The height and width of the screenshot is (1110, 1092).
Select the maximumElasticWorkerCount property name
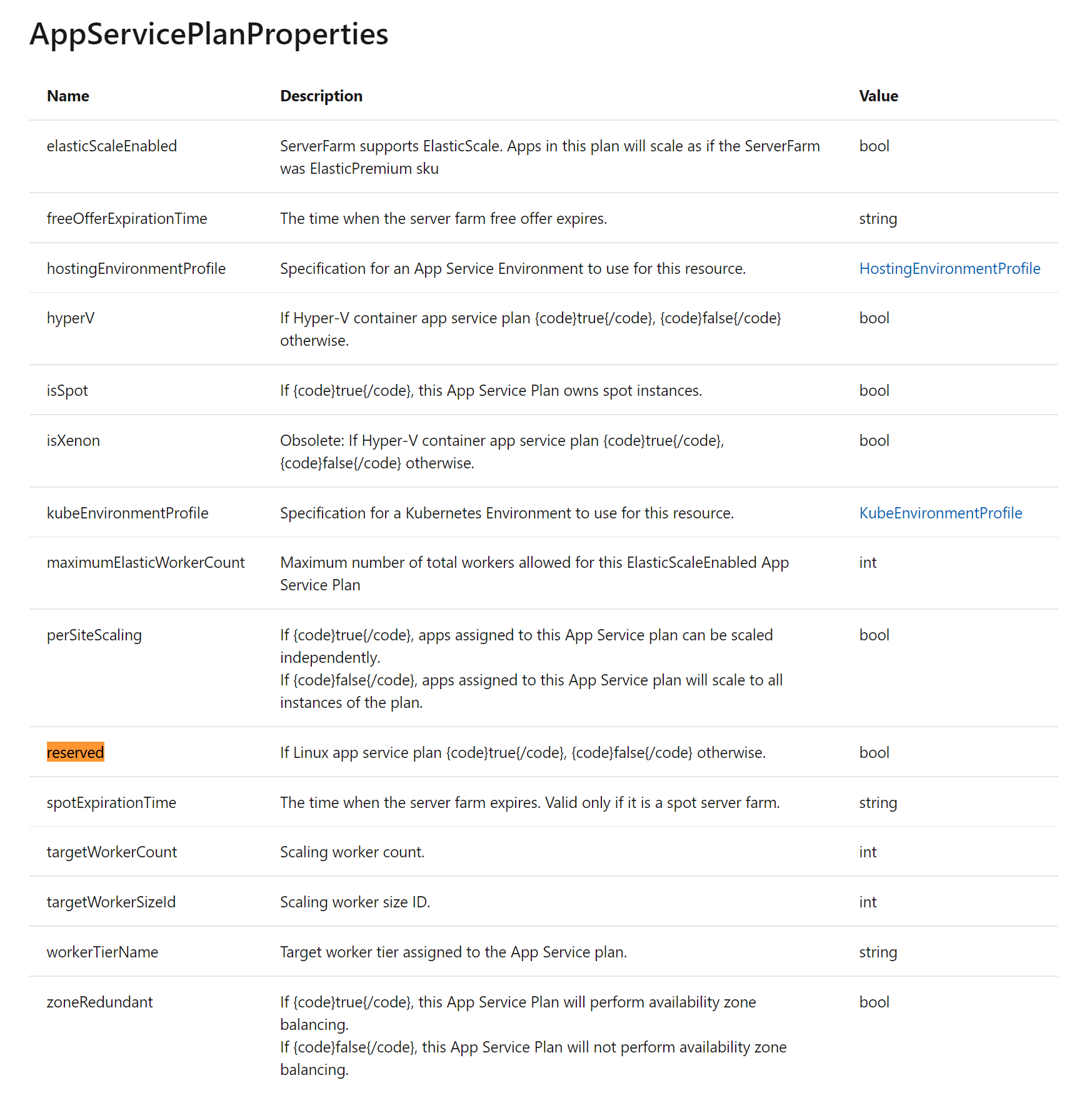click(146, 562)
